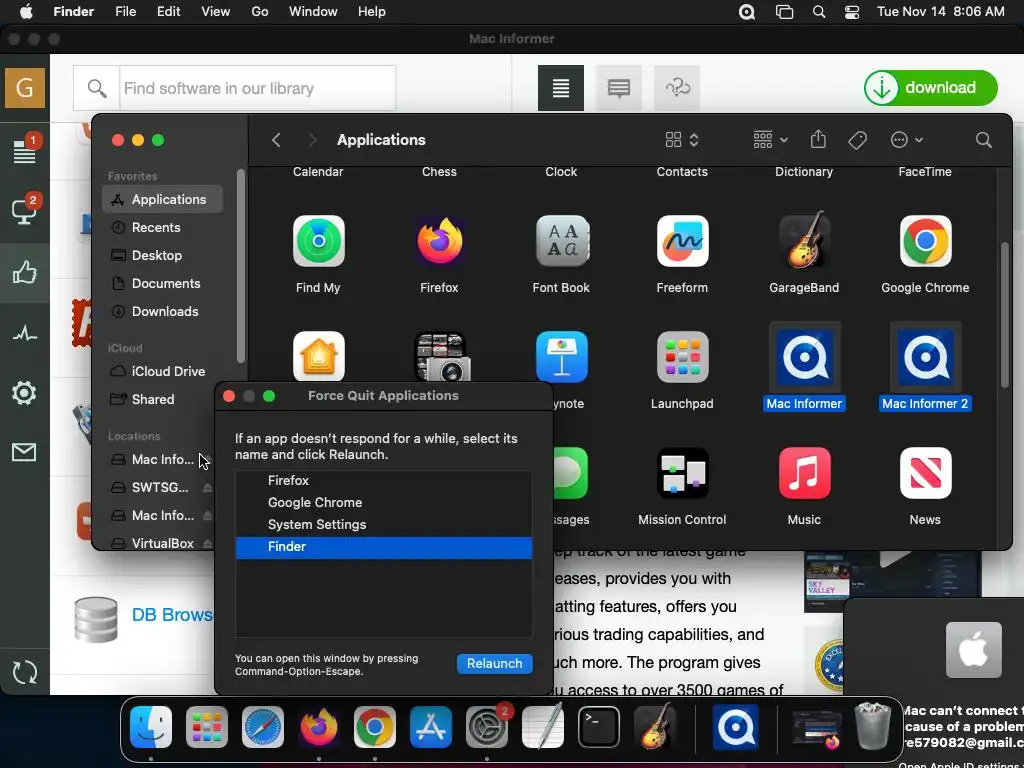Click refresh arrows icon in Mac Informer
This screenshot has width=1024, height=768.
click(25, 672)
